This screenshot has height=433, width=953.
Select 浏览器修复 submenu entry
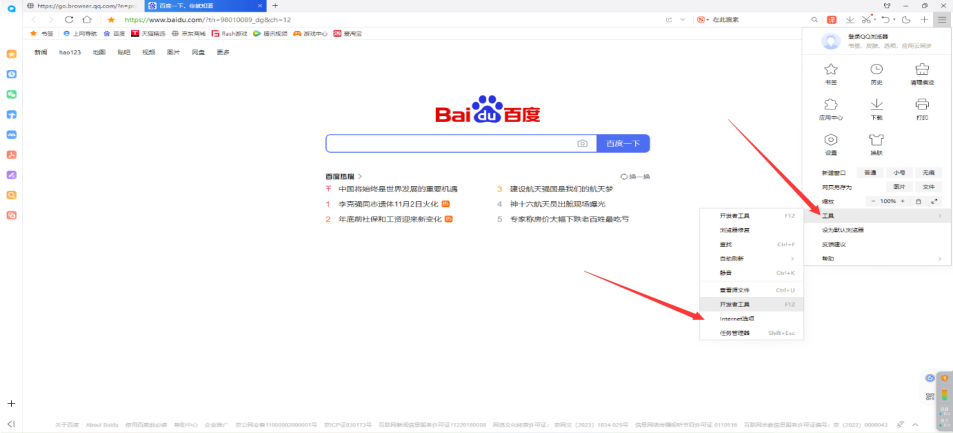pyautogui.click(x=752, y=230)
